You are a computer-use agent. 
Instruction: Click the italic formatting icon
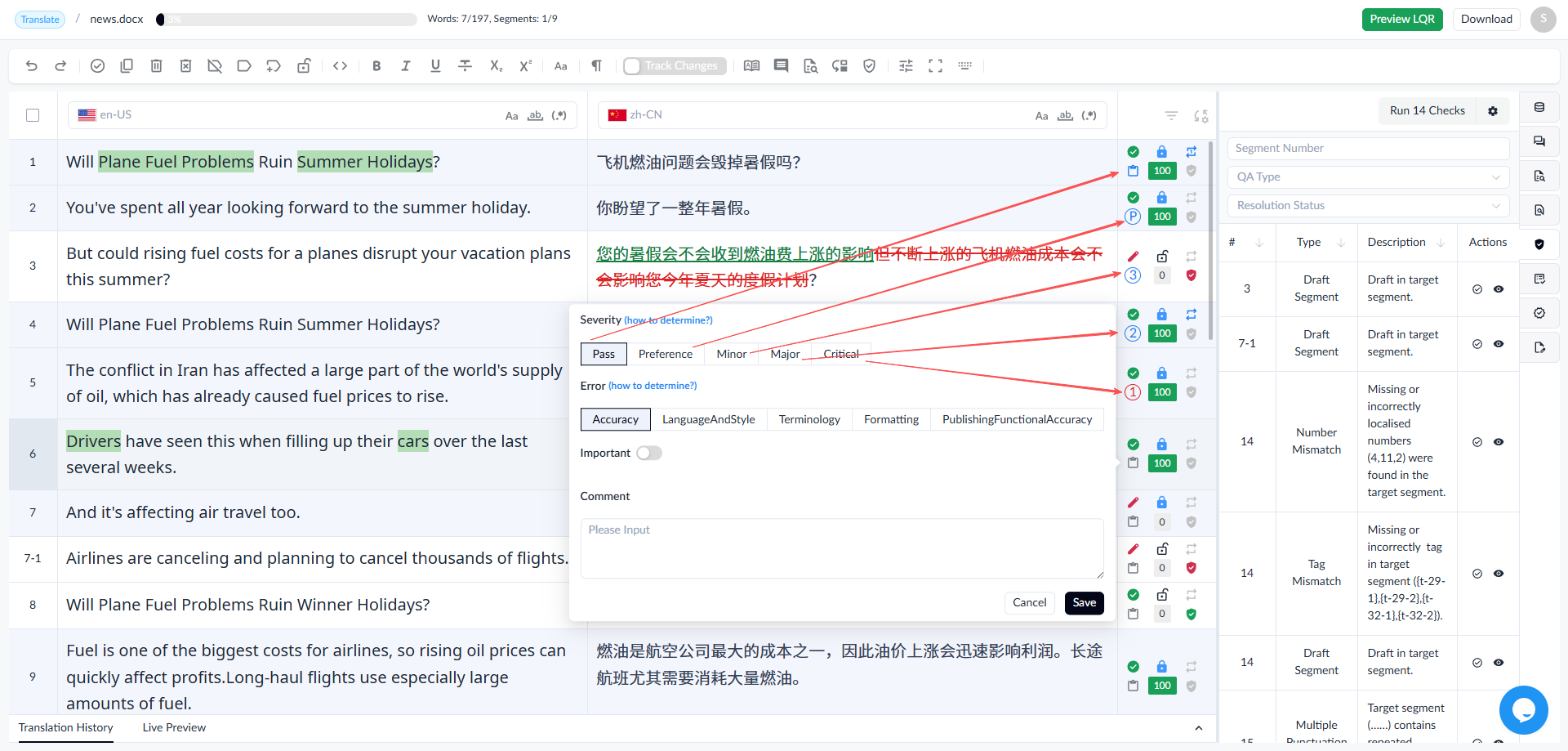pyautogui.click(x=406, y=66)
